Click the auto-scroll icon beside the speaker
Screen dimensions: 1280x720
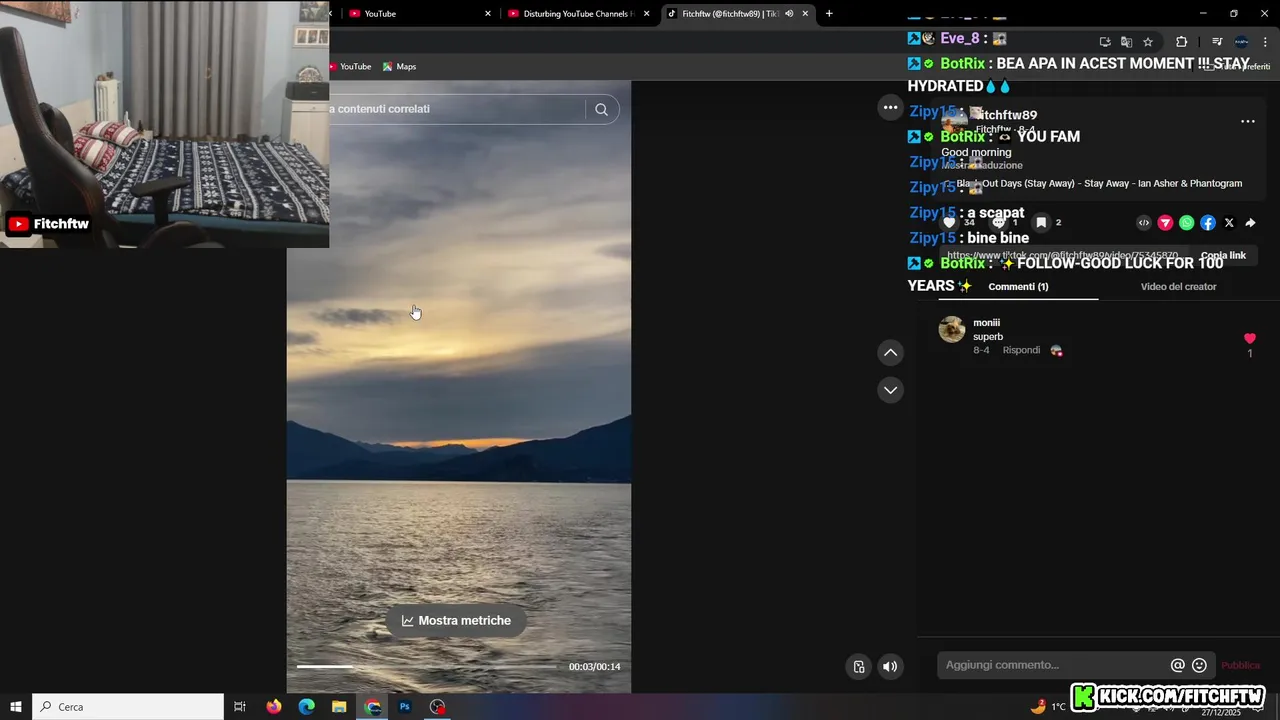pos(858,667)
